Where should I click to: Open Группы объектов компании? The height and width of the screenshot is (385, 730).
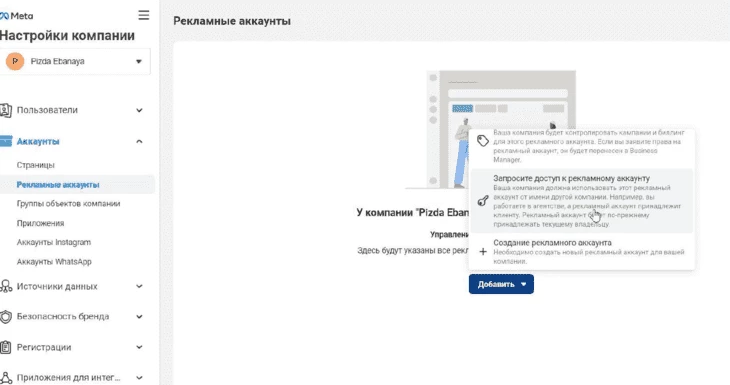[x=68, y=203]
